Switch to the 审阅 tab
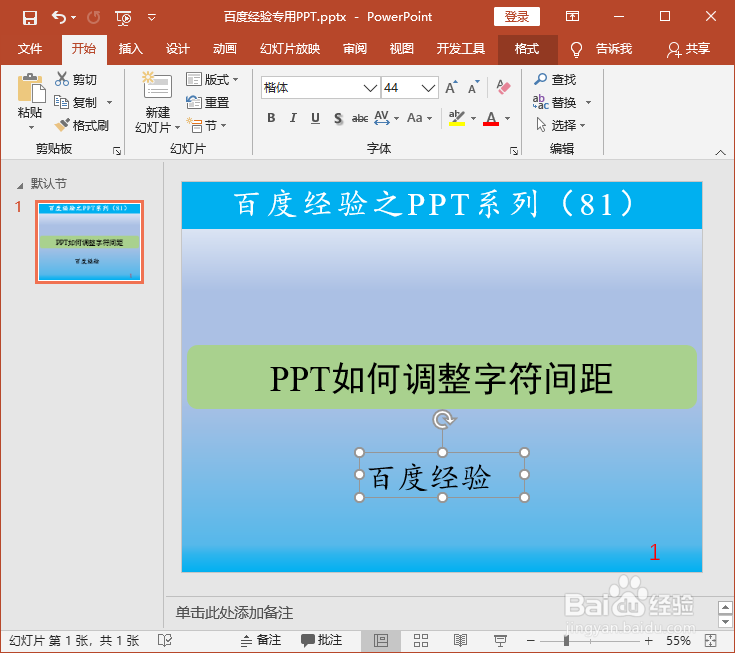 pyautogui.click(x=355, y=49)
